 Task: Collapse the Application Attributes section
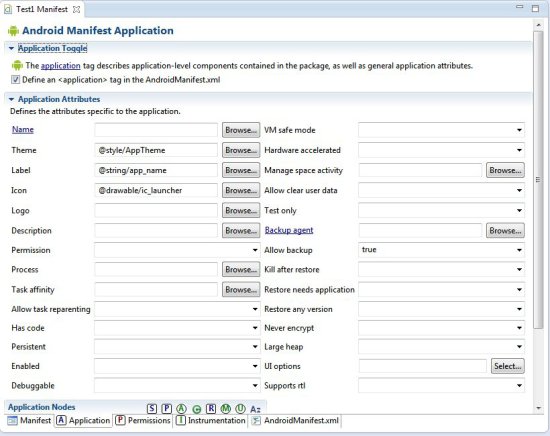(11, 99)
